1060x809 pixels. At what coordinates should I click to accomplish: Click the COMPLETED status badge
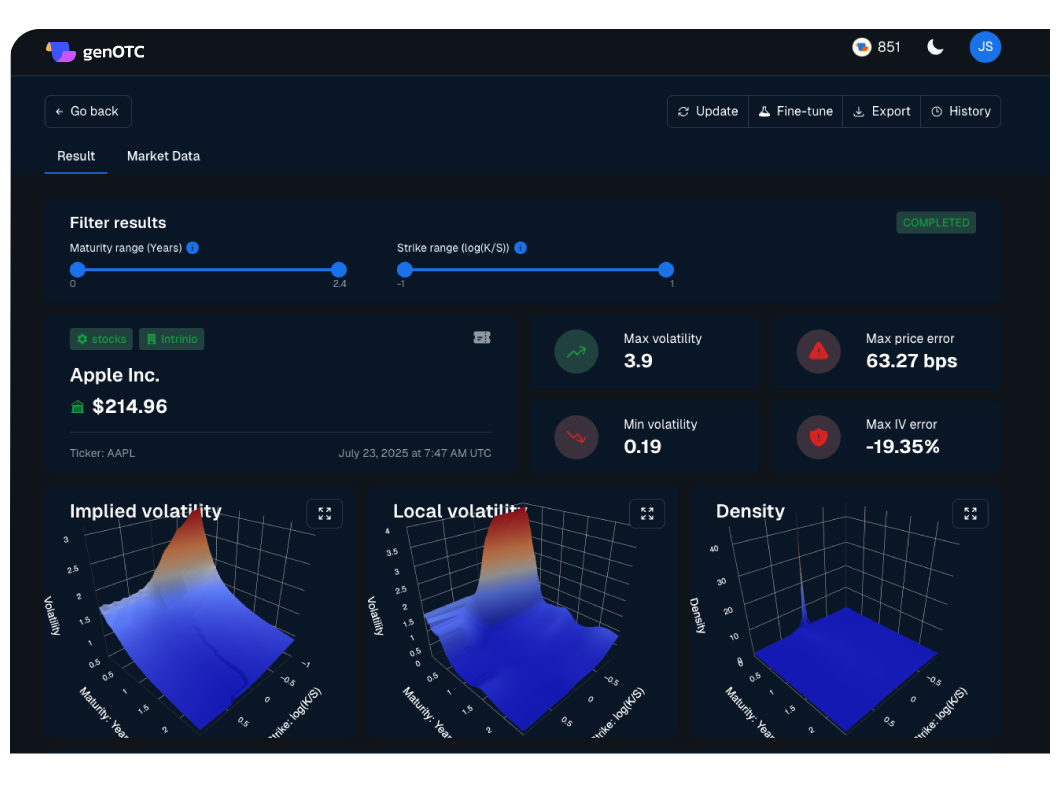tap(936, 223)
